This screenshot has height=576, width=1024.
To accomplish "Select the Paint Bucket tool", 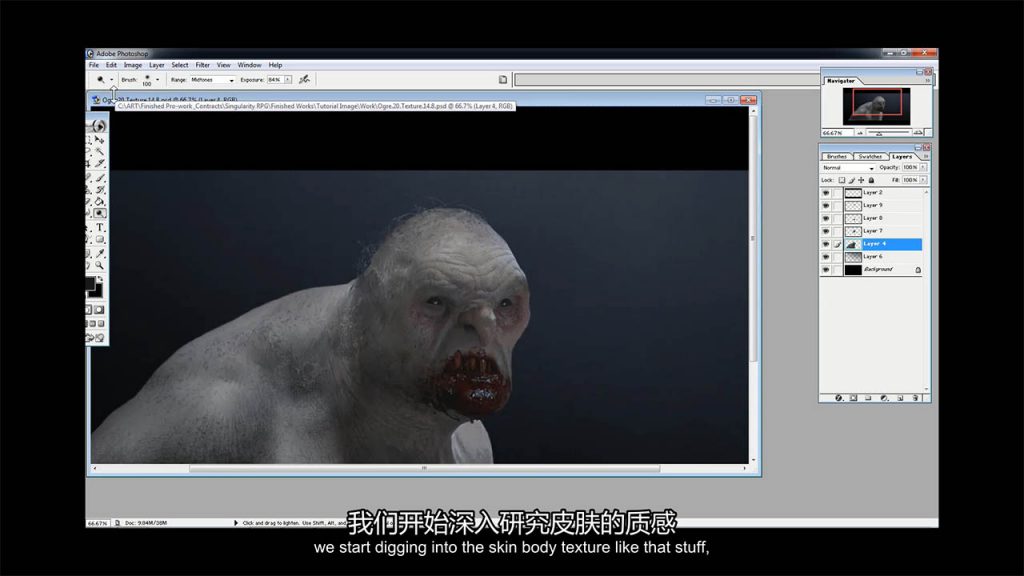I will [100, 201].
